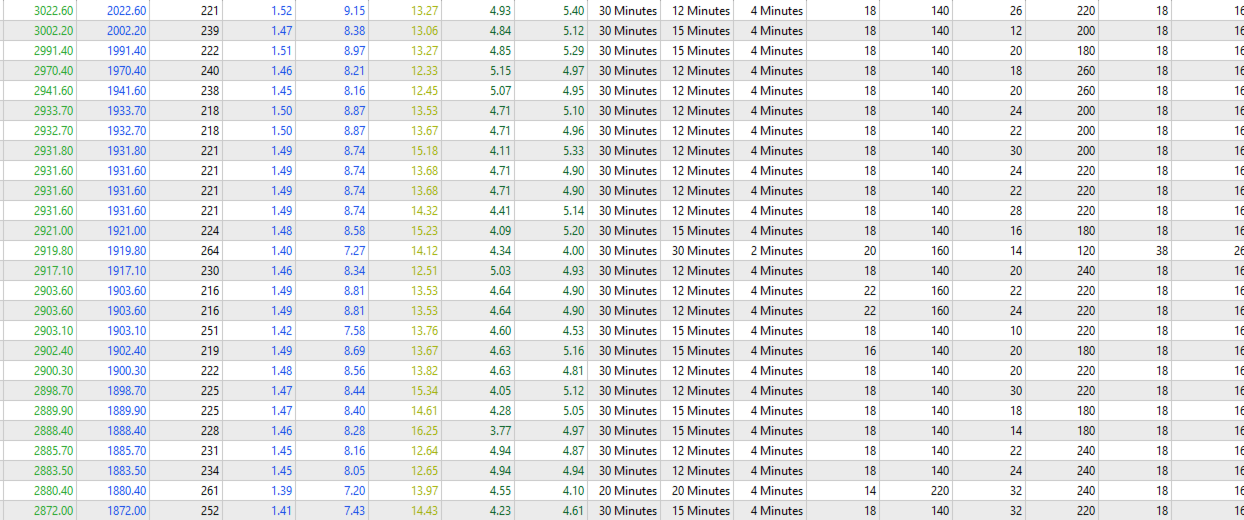Image resolution: width=1244 pixels, height=520 pixels.
Task: Click the yellow value 13.82
Action: click(424, 371)
